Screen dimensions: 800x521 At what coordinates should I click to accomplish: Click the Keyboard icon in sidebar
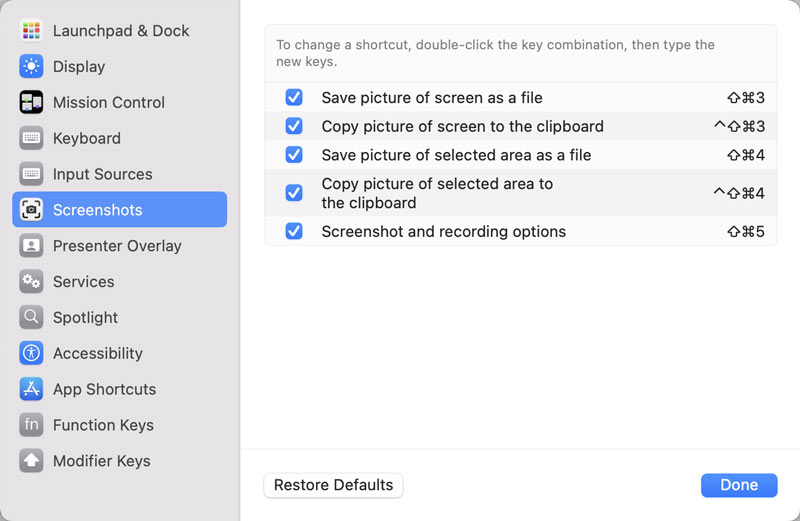coord(31,138)
